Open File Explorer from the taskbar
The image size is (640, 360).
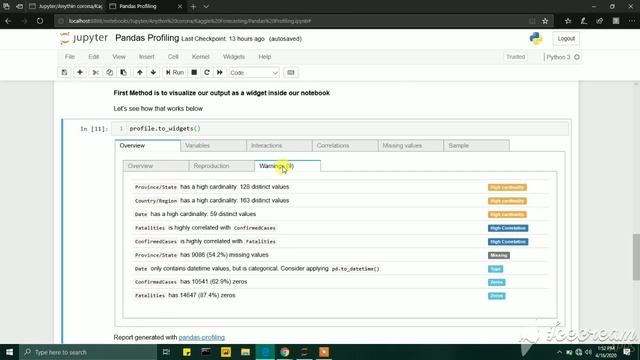pos(245,352)
